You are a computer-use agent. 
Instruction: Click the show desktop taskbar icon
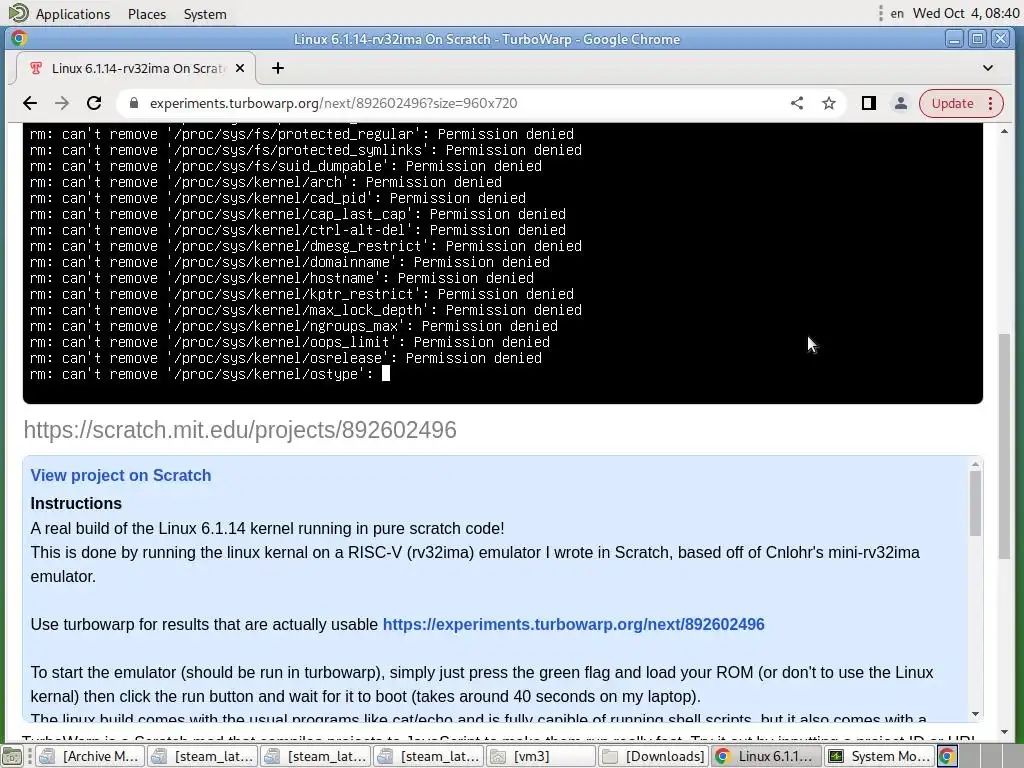12,756
